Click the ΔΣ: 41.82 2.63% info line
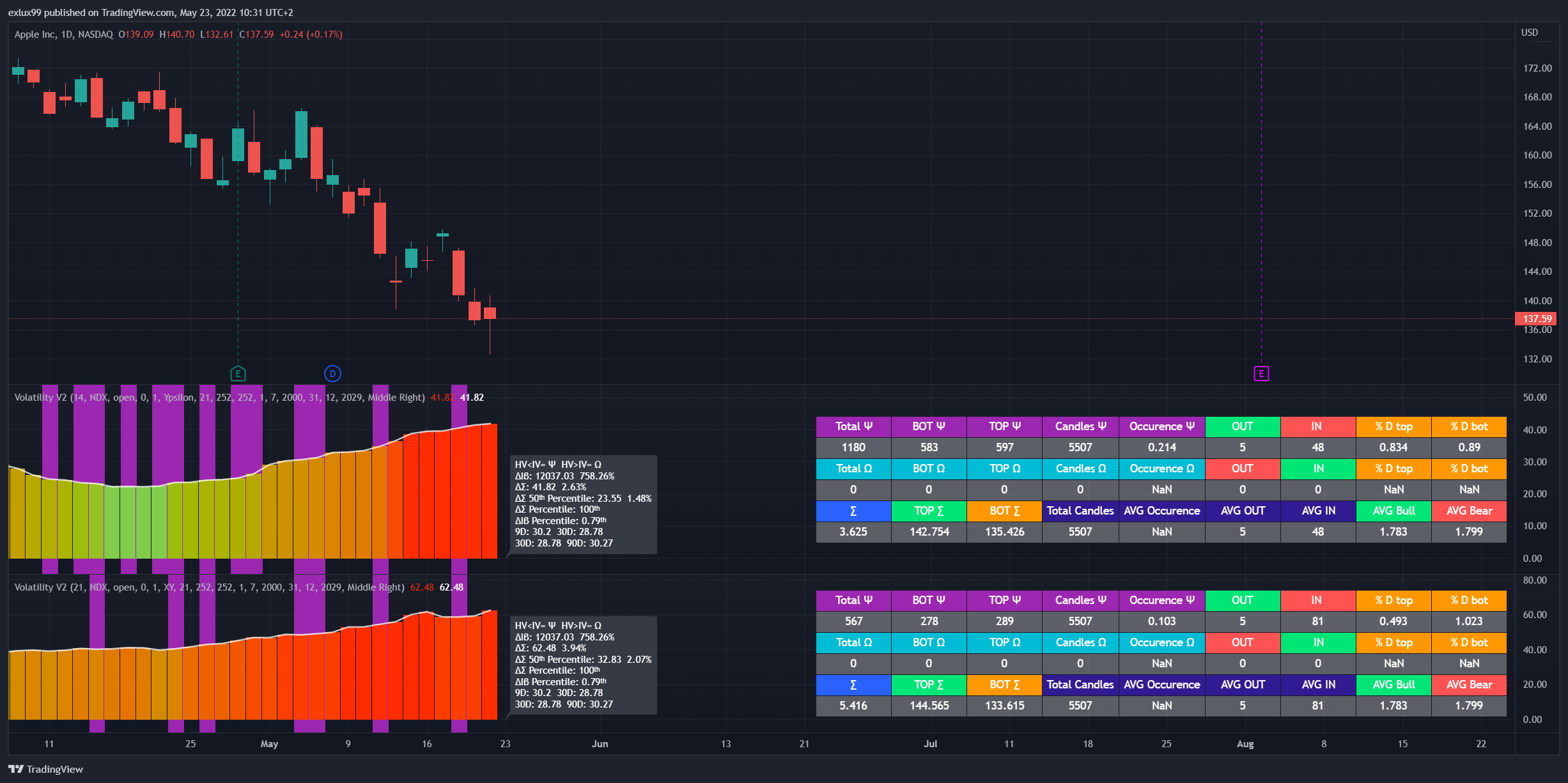 tap(550, 487)
